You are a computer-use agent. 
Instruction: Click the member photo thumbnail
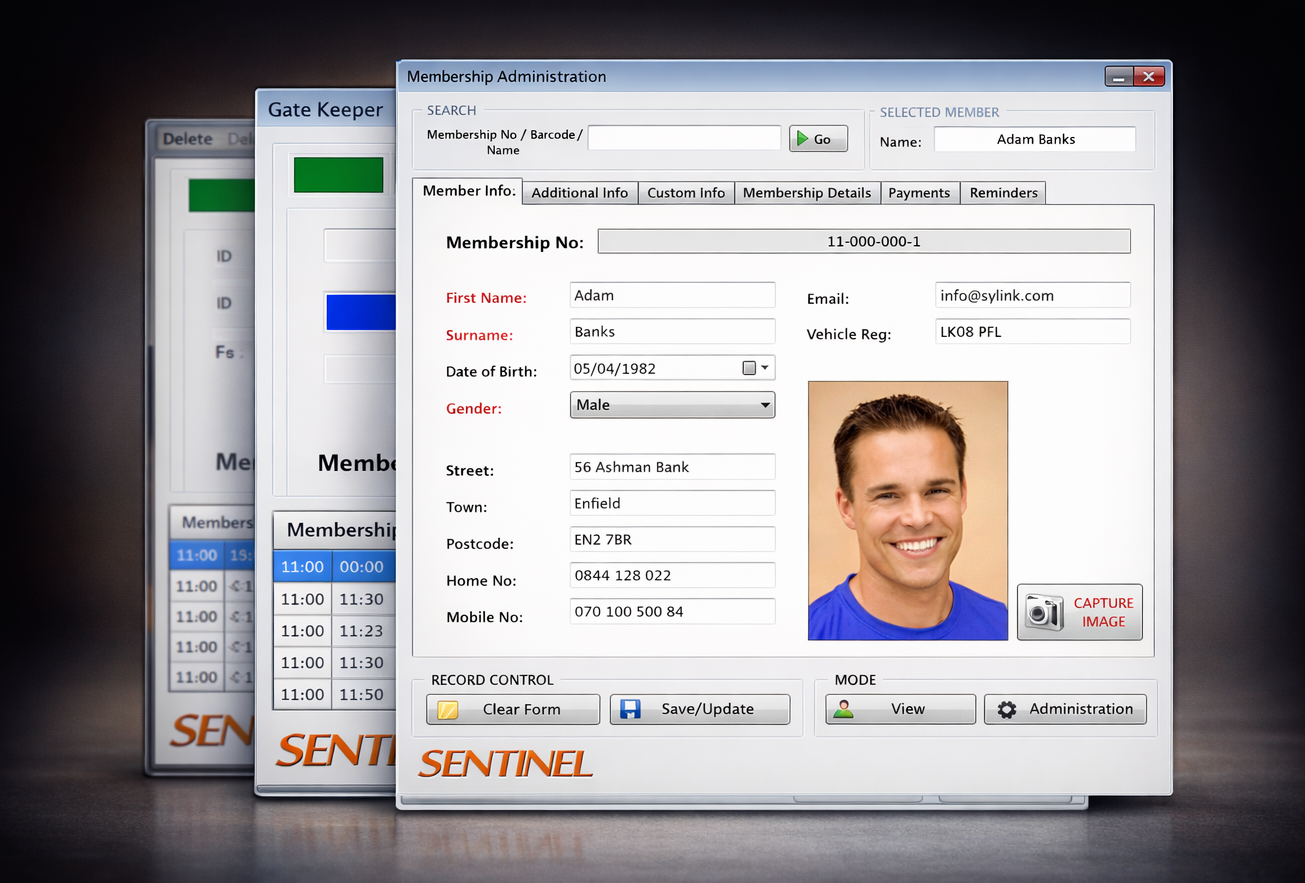(x=907, y=510)
